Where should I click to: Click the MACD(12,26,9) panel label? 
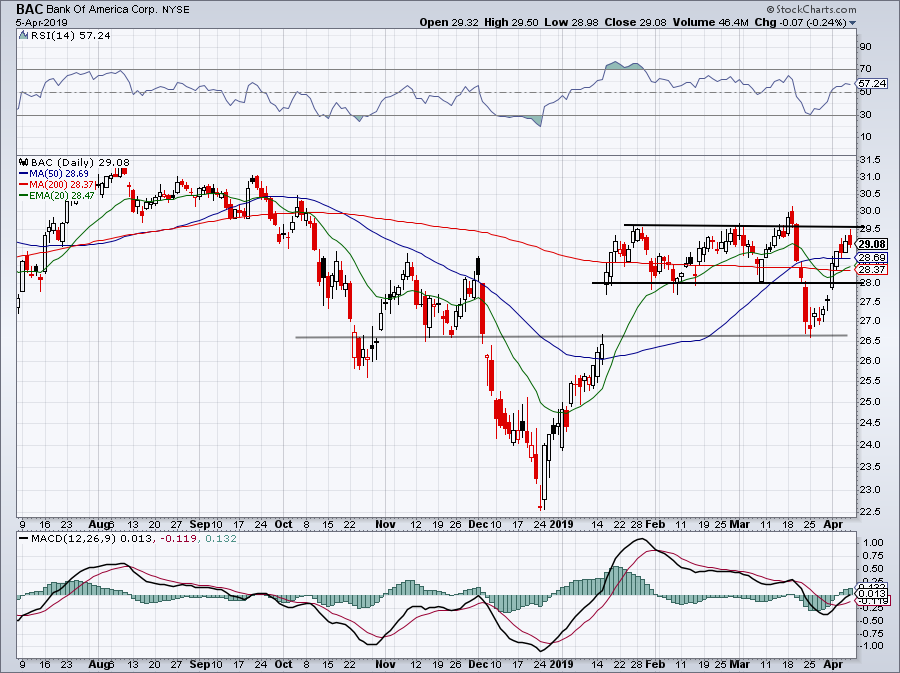(x=72, y=539)
